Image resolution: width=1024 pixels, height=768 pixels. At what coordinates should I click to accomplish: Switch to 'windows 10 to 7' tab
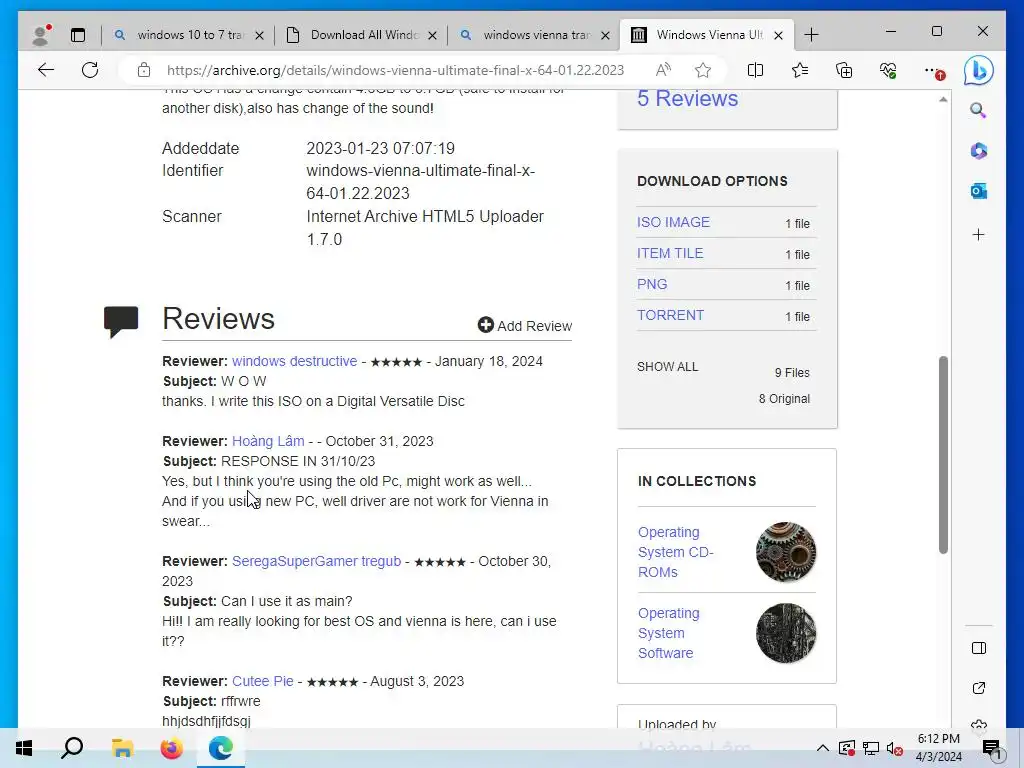coord(189,35)
